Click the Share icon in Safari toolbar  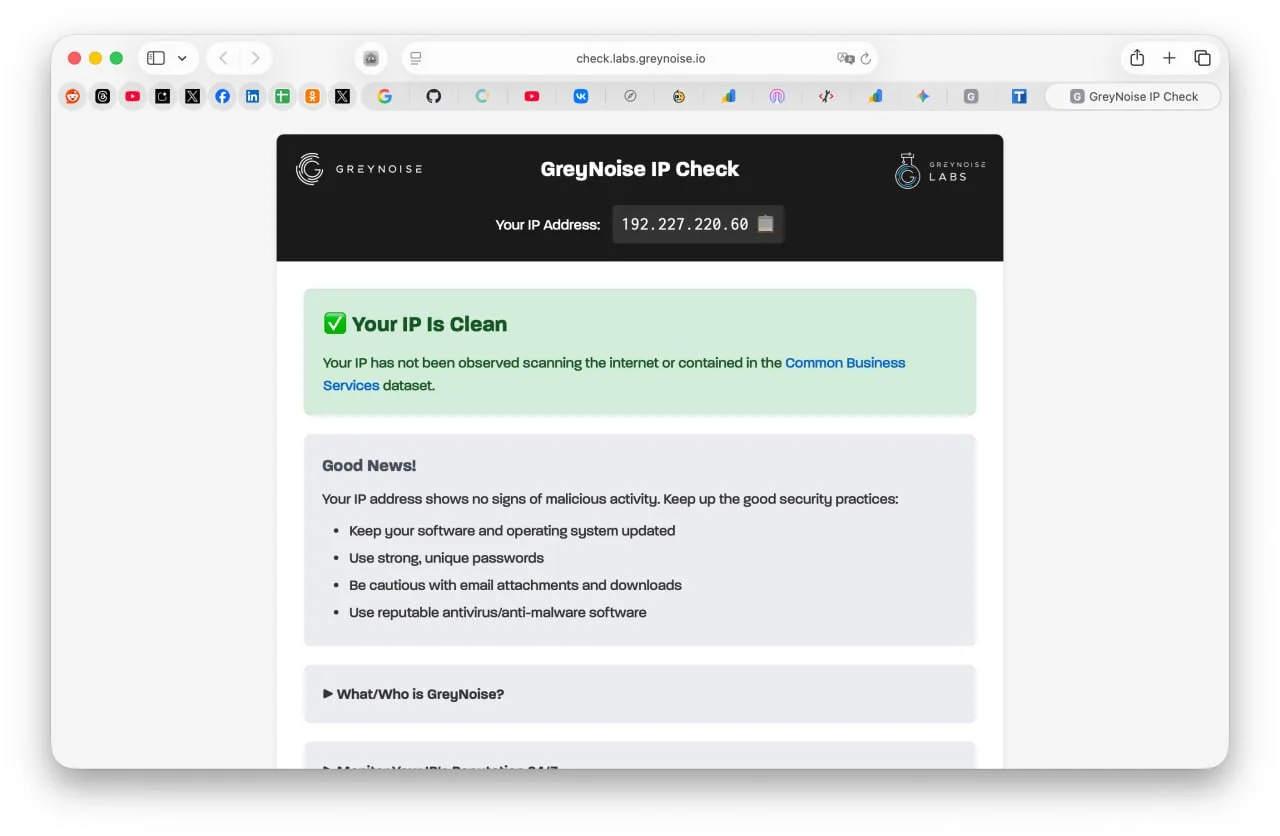click(1137, 58)
